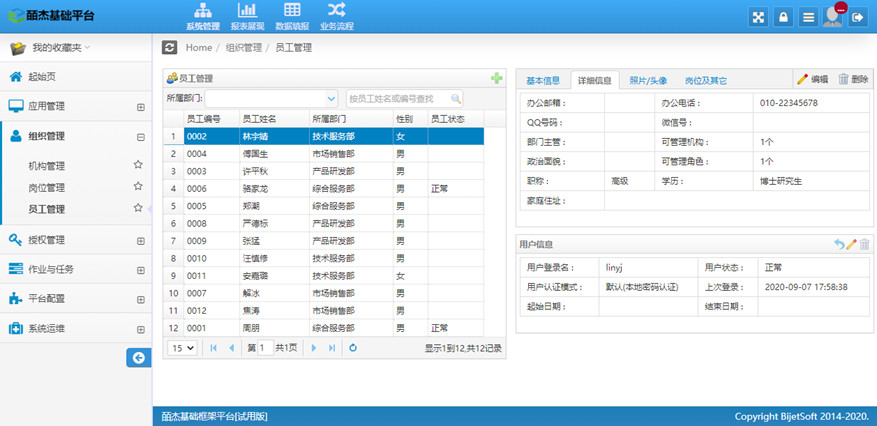Open the 照片/头像 tab
The height and width of the screenshot is (426, 877).
click(x=648, y=80)
